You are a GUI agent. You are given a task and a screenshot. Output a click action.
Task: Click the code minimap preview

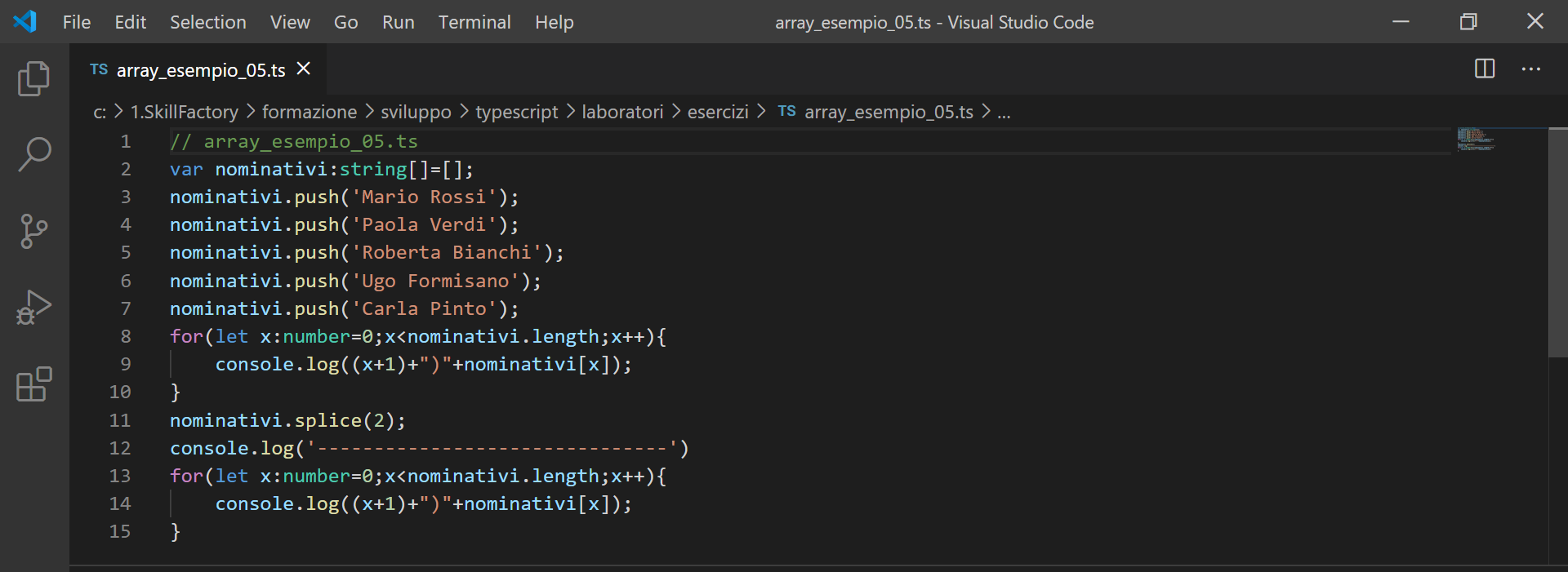point(1476,140)
